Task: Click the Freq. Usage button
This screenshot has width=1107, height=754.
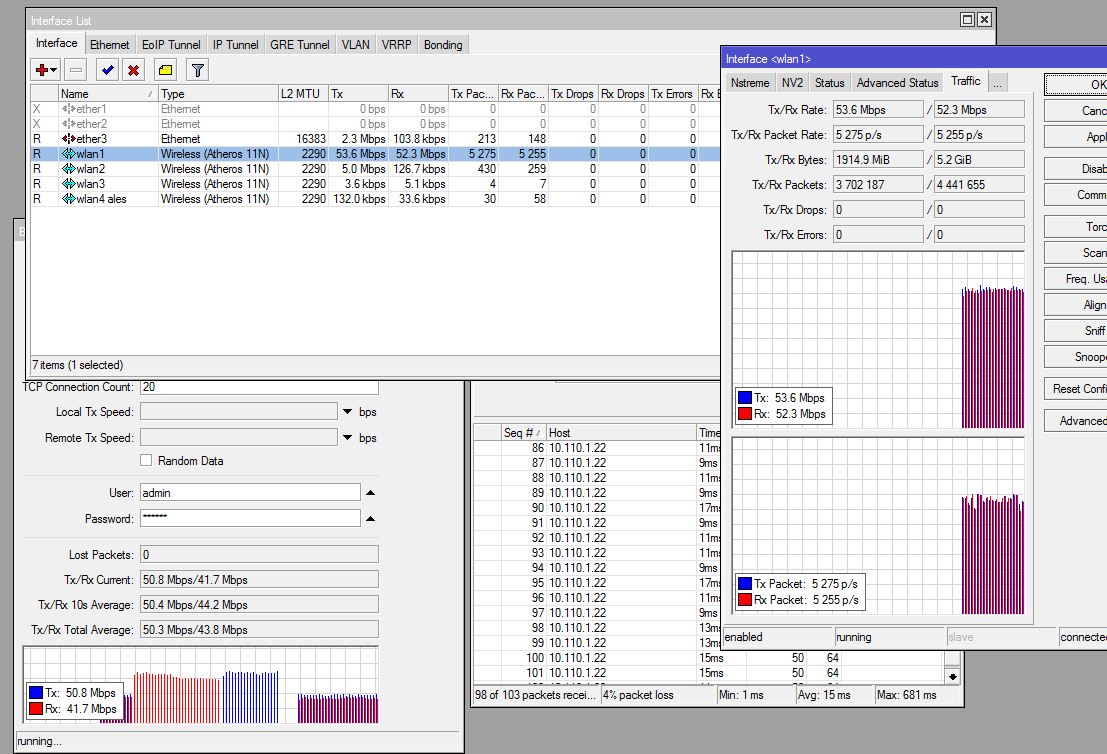Action: (1076, 279)
